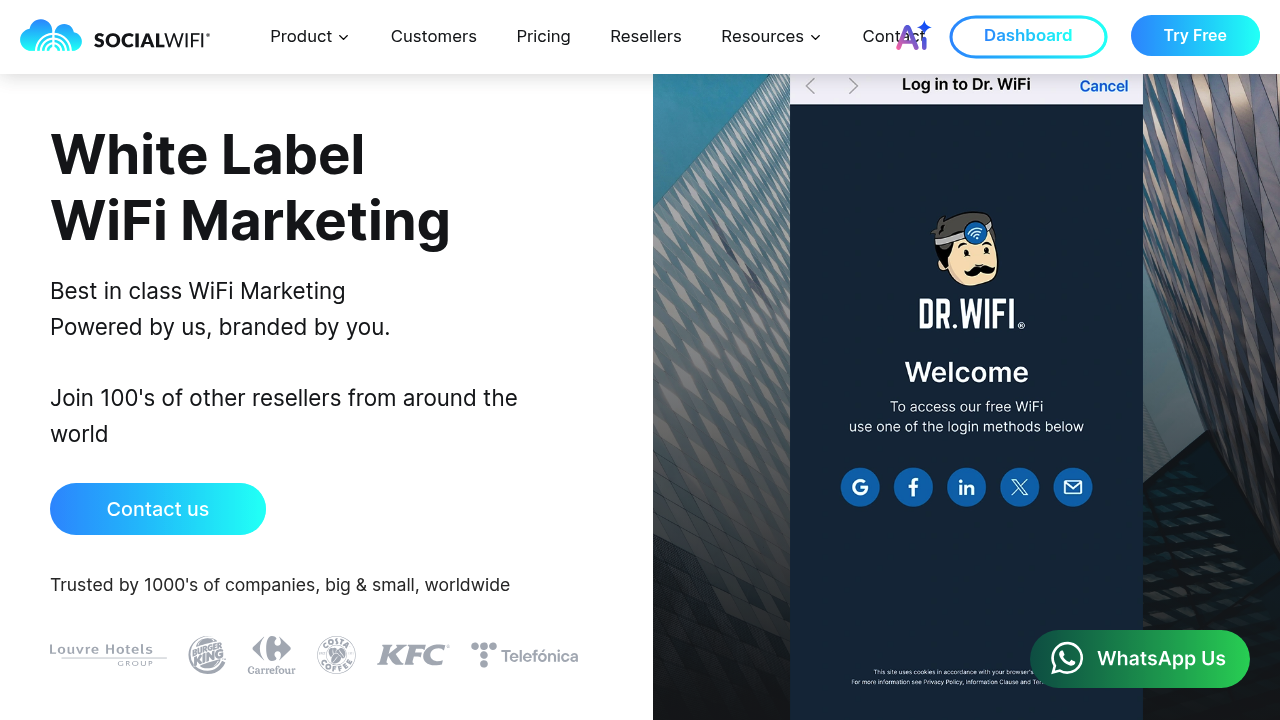1280x720 pixels.
Task: Open the Customers menu item
Action: pyautogui.click(x=434, y=37)
